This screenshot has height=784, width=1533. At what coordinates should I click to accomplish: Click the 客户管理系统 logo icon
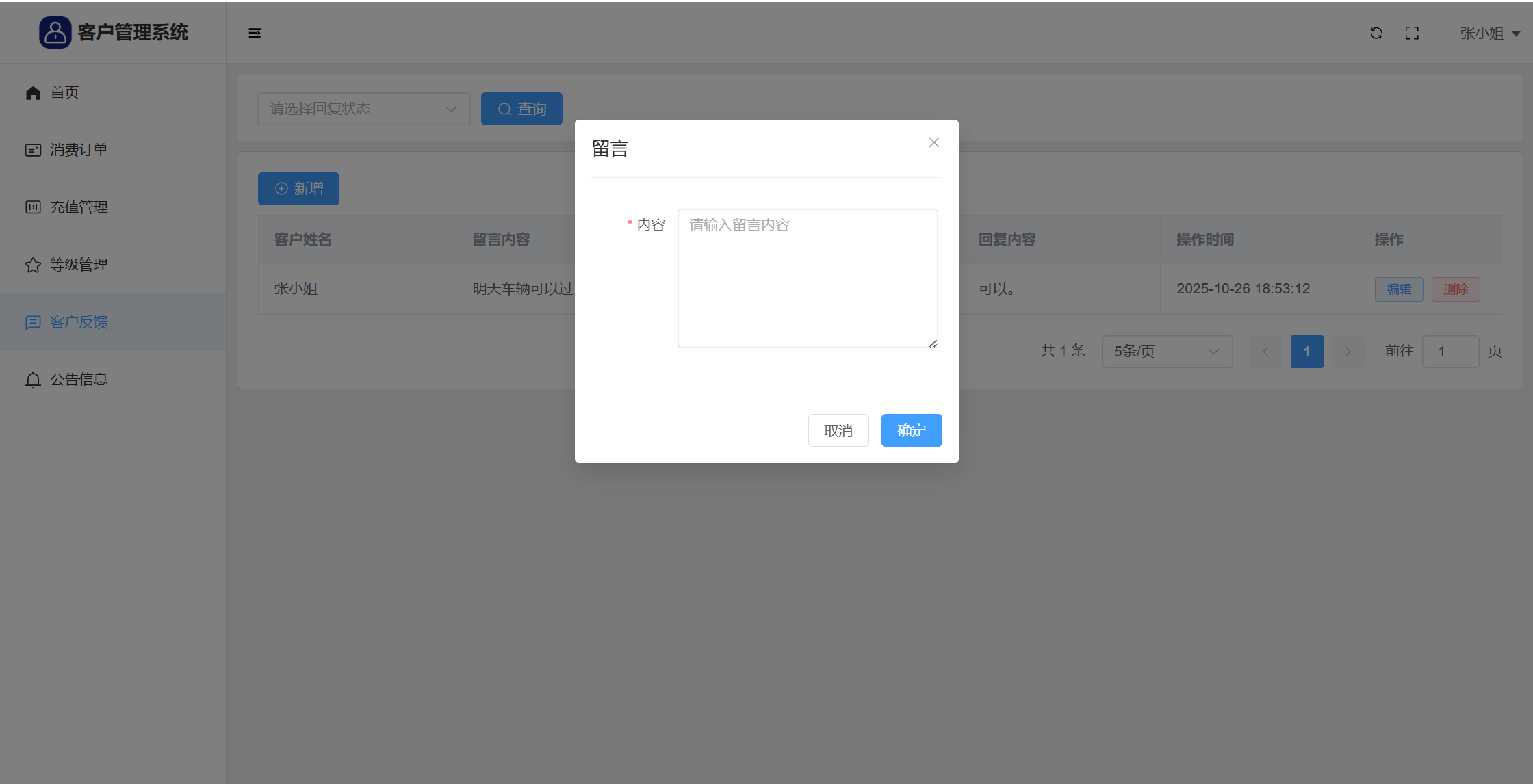pos(55,32)
